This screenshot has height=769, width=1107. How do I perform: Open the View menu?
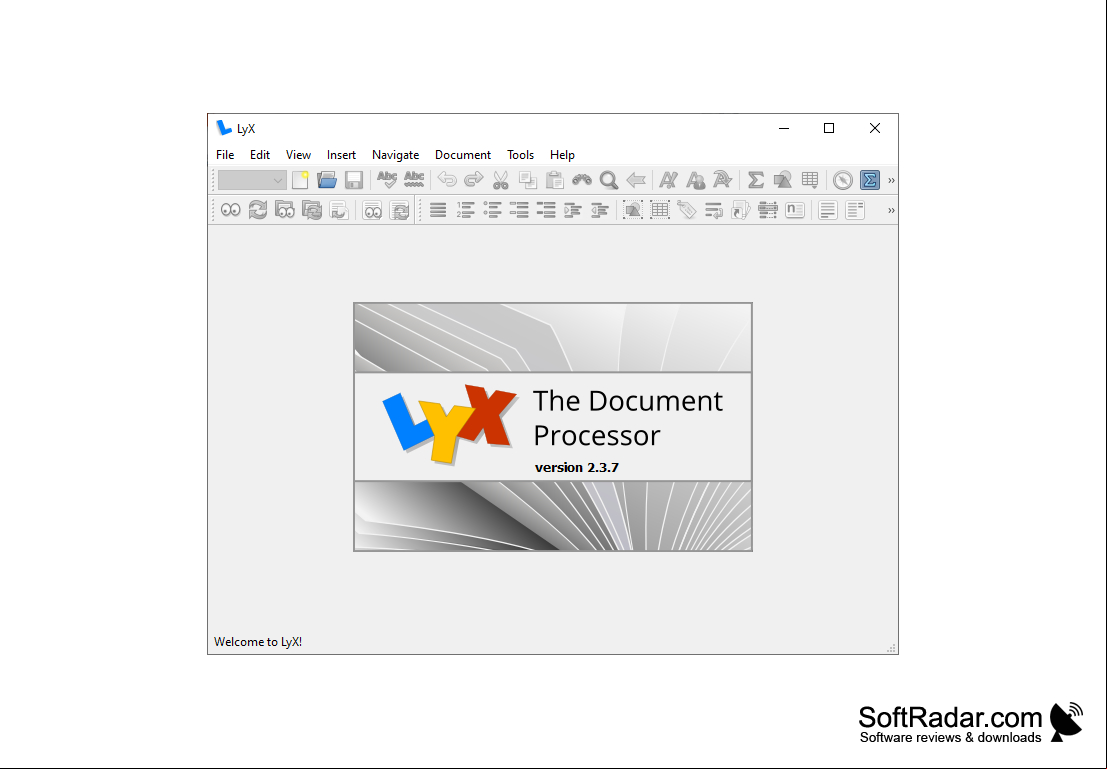298,155
